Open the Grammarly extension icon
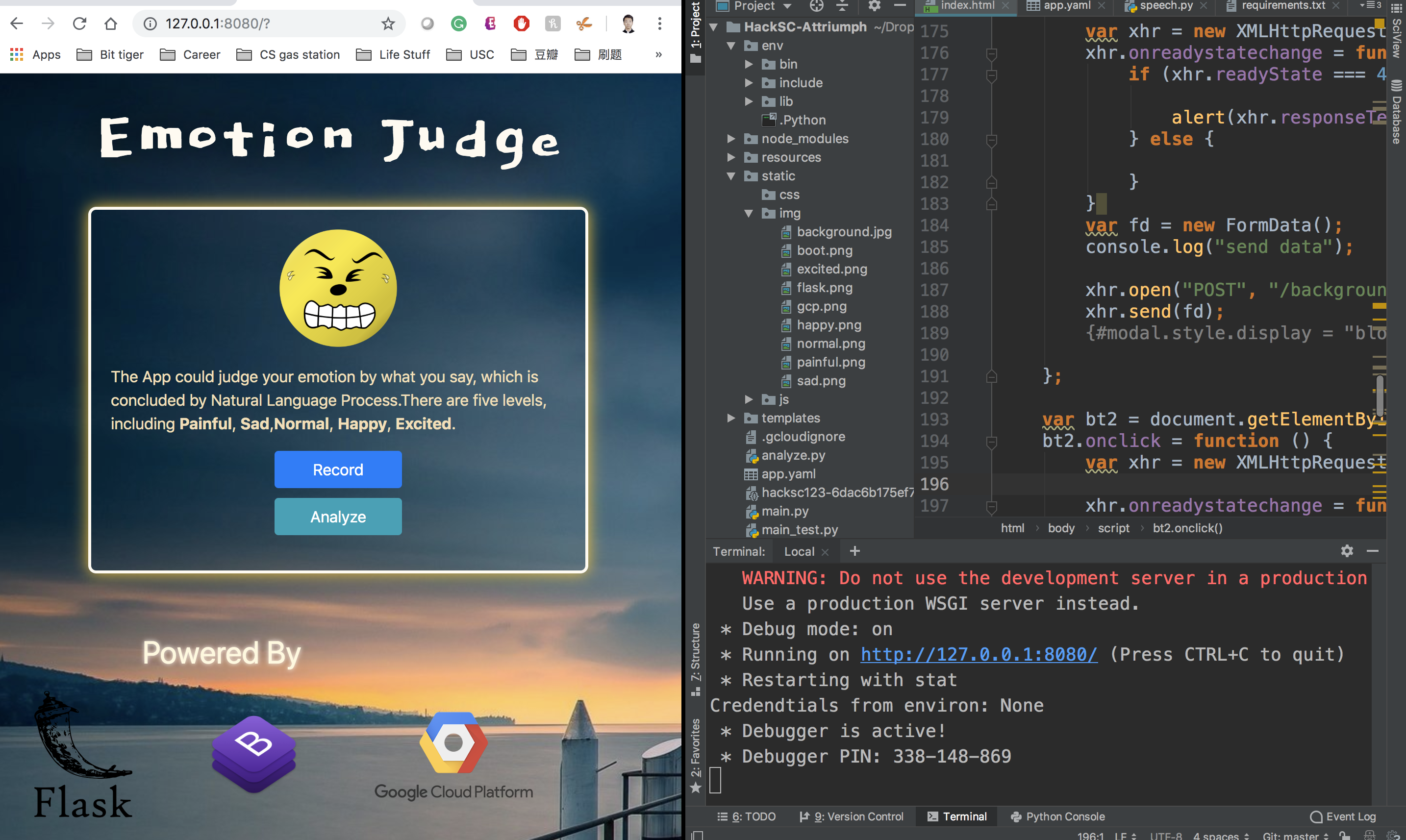This screenshot has width=1406, height=840. [x=459, y=24]
